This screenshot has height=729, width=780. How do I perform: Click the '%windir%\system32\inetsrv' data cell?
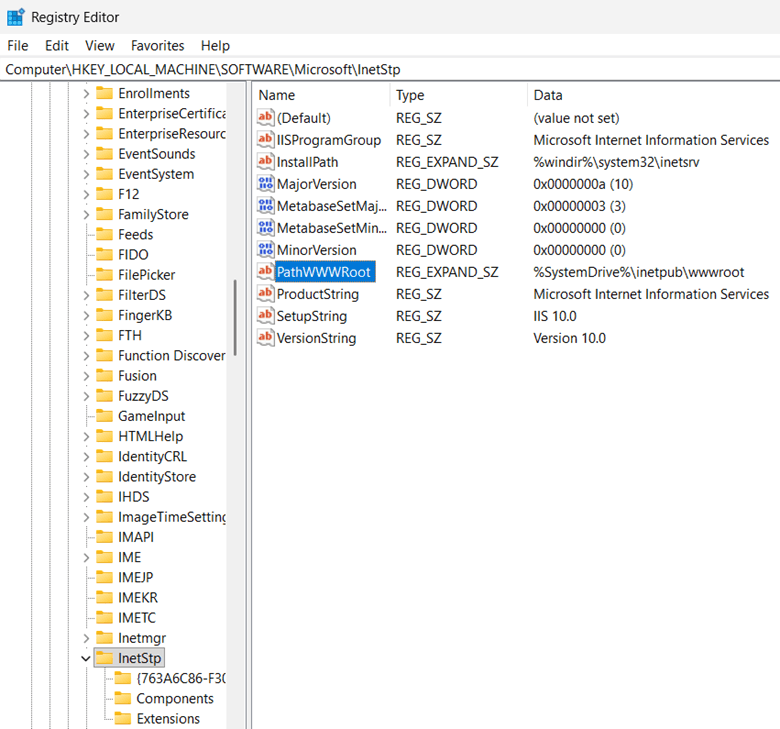[616, 162]
